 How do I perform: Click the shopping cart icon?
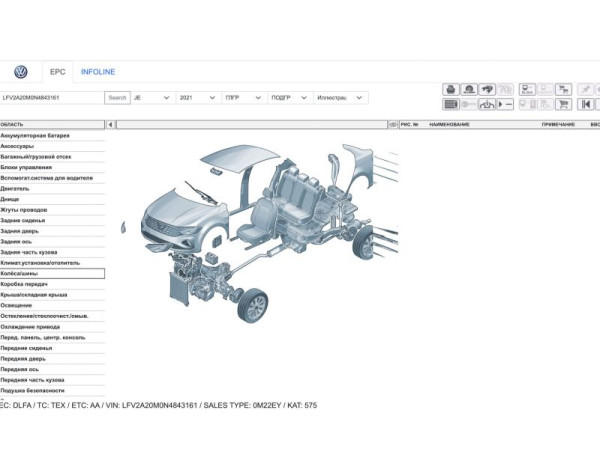tap(563, 104)
